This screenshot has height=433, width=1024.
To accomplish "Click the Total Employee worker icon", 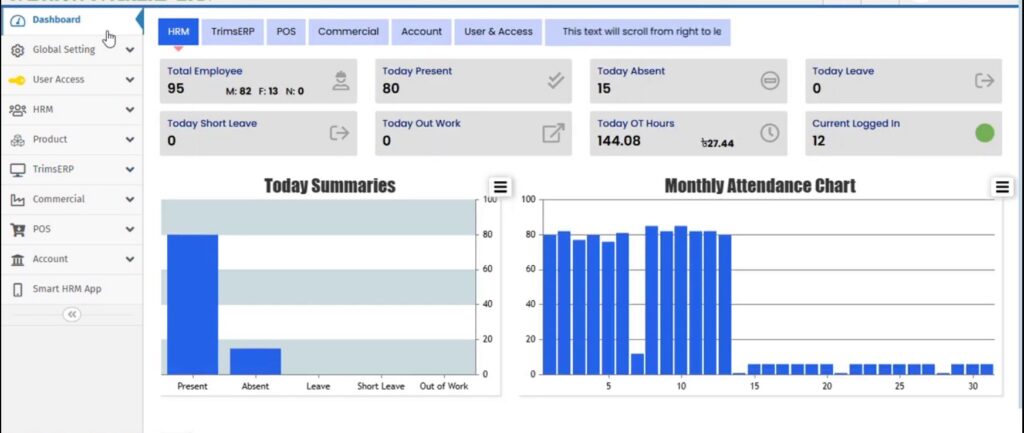I will coord(341,82).
